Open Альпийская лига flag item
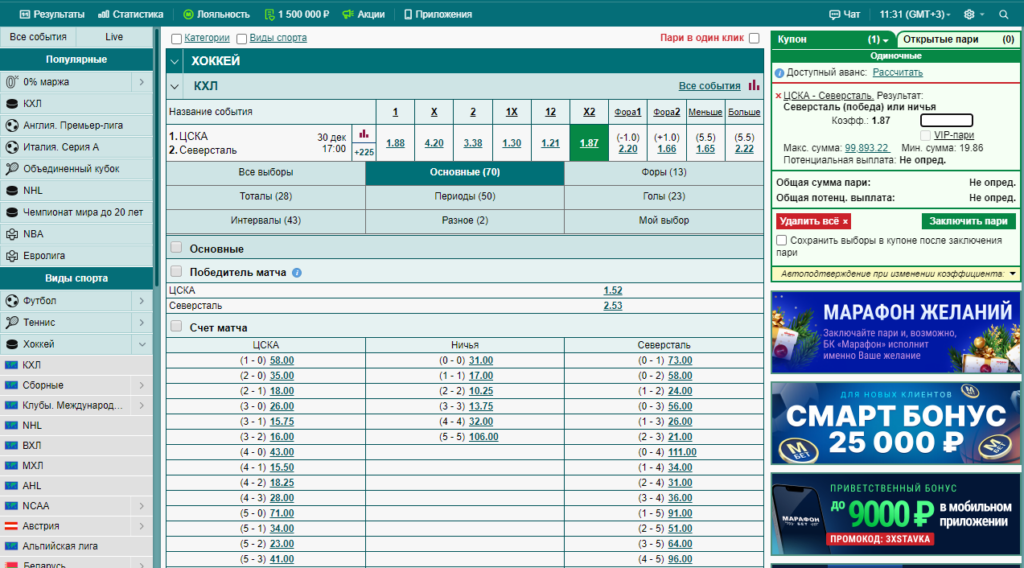 click(x=76, y=546)
